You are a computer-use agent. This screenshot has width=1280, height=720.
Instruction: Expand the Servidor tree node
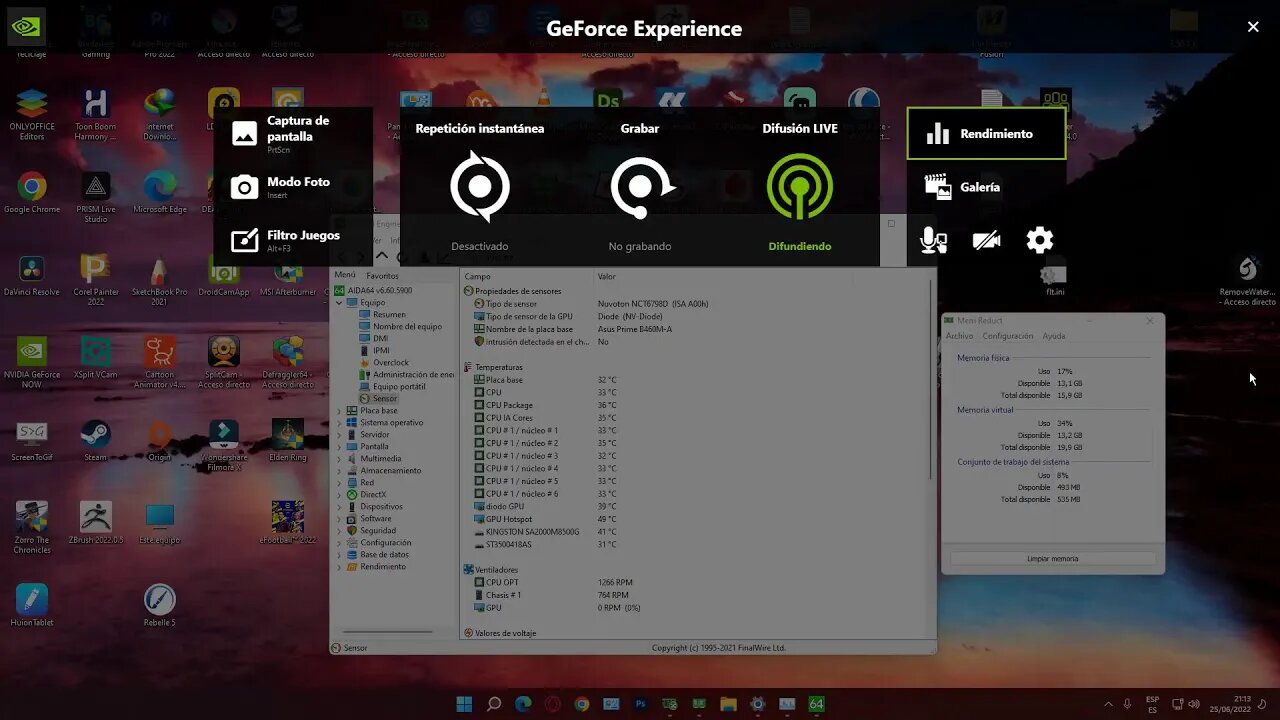click(x=339, y=434)
